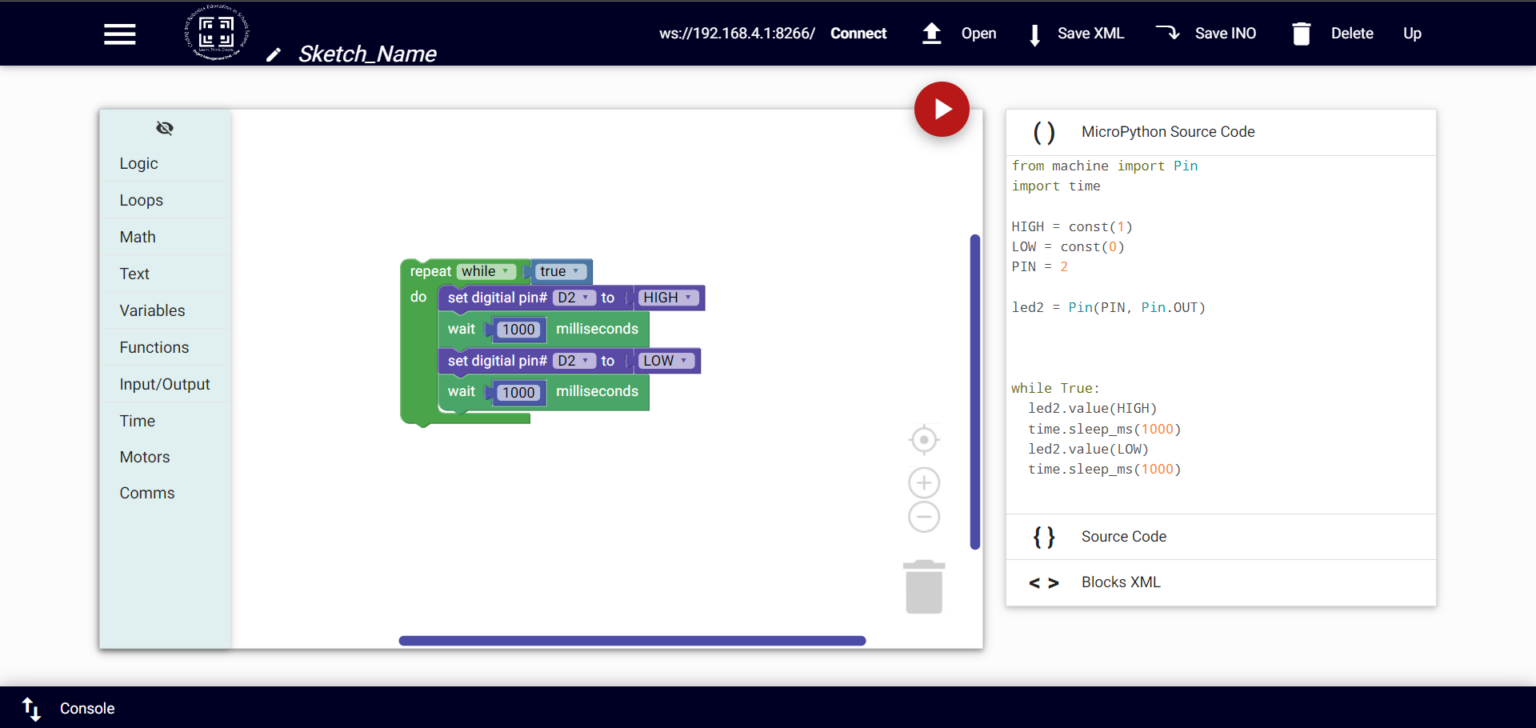Click the Open upload icon

[x=931, y=33]
